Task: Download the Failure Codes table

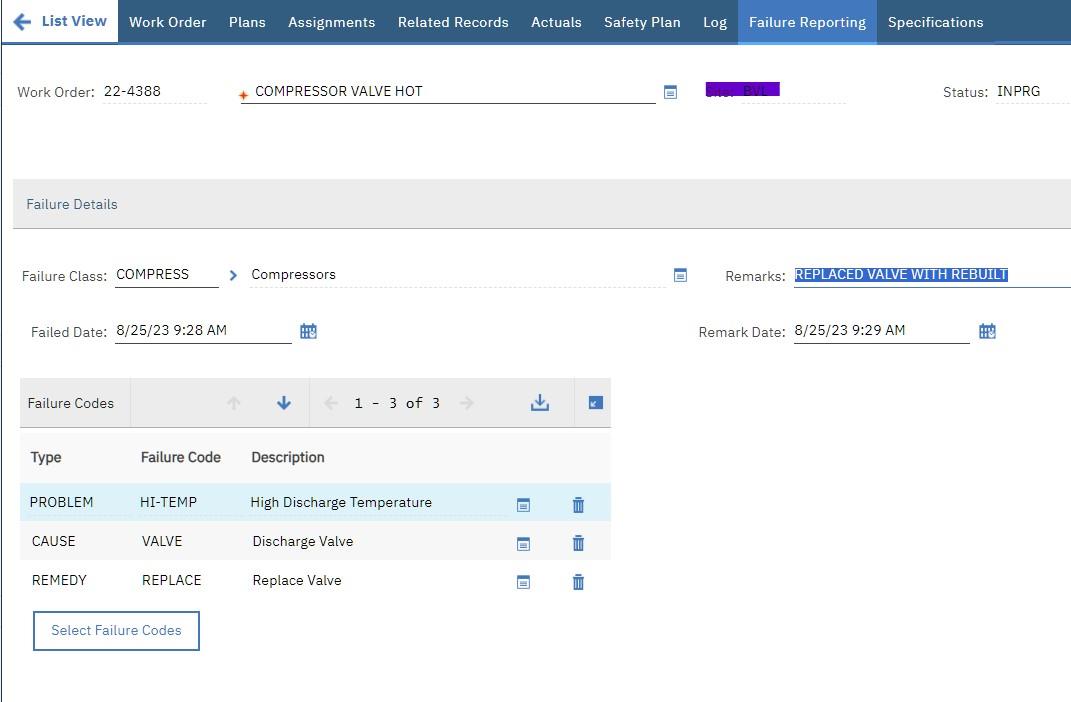Action: click(540, 403)
